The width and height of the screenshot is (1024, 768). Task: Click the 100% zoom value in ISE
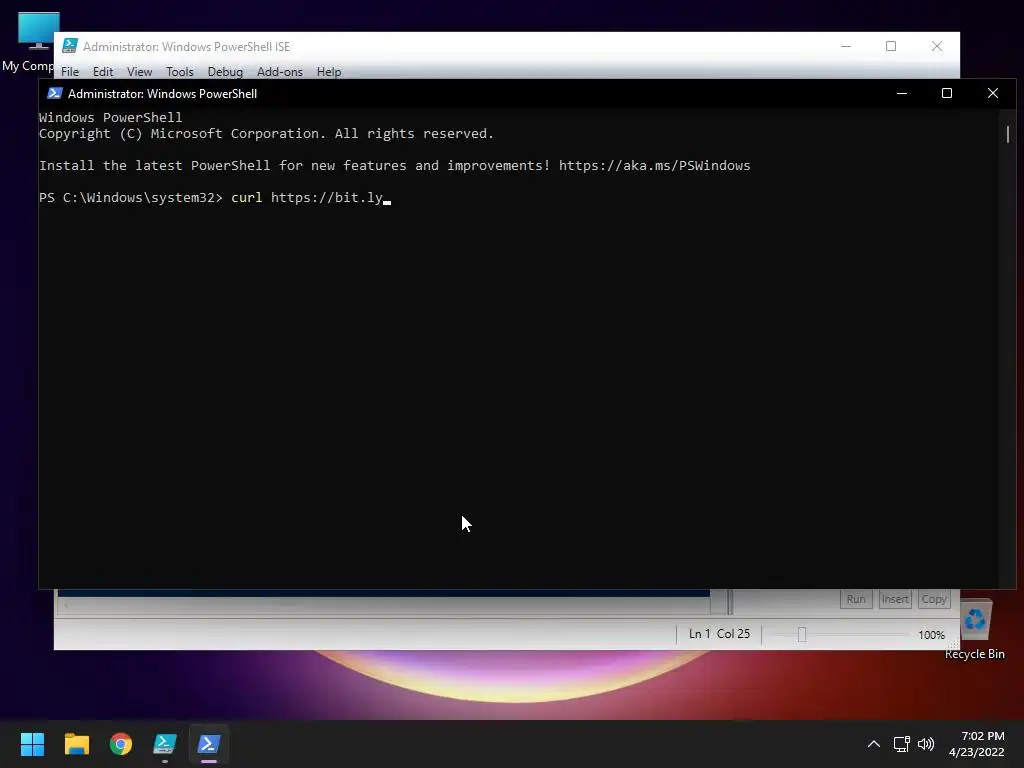click(x=931, y=635)
